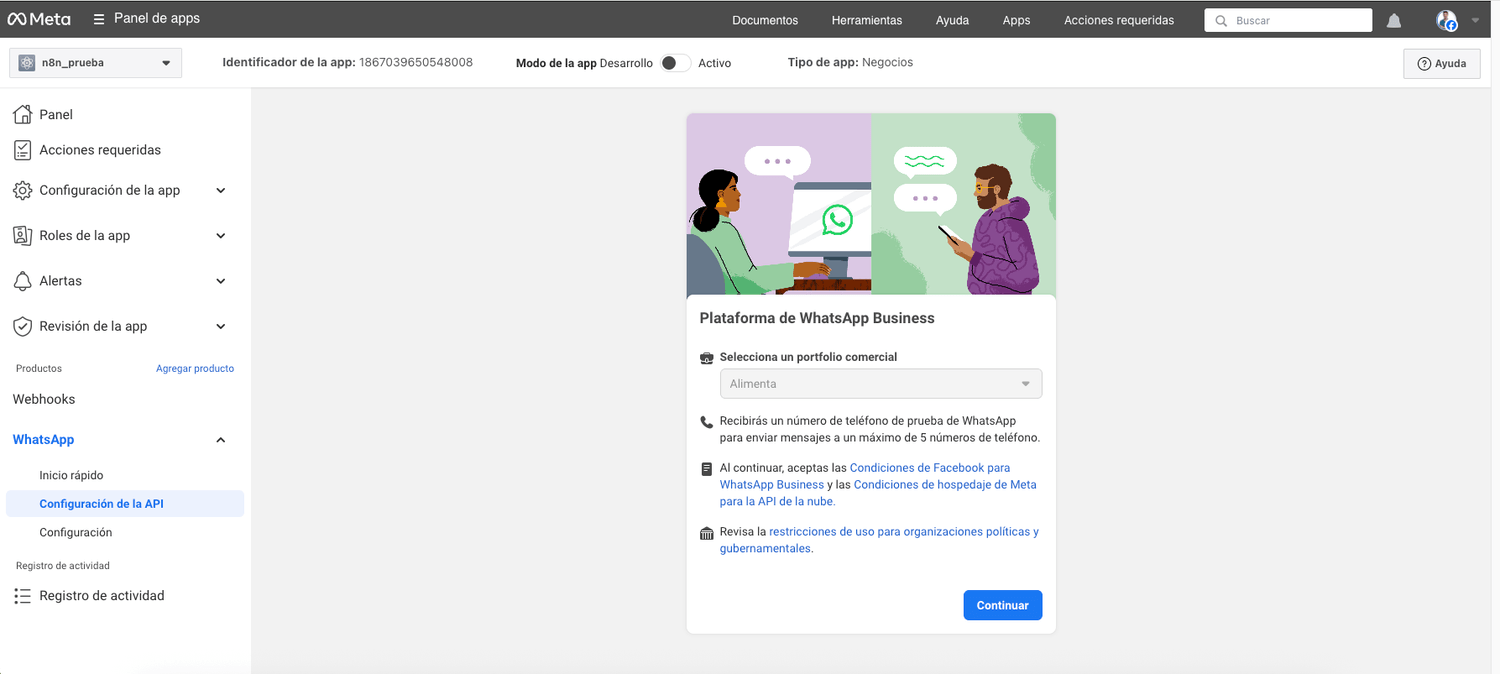
Task: Click the Continuar button
Action: (x=1003, y=605)
